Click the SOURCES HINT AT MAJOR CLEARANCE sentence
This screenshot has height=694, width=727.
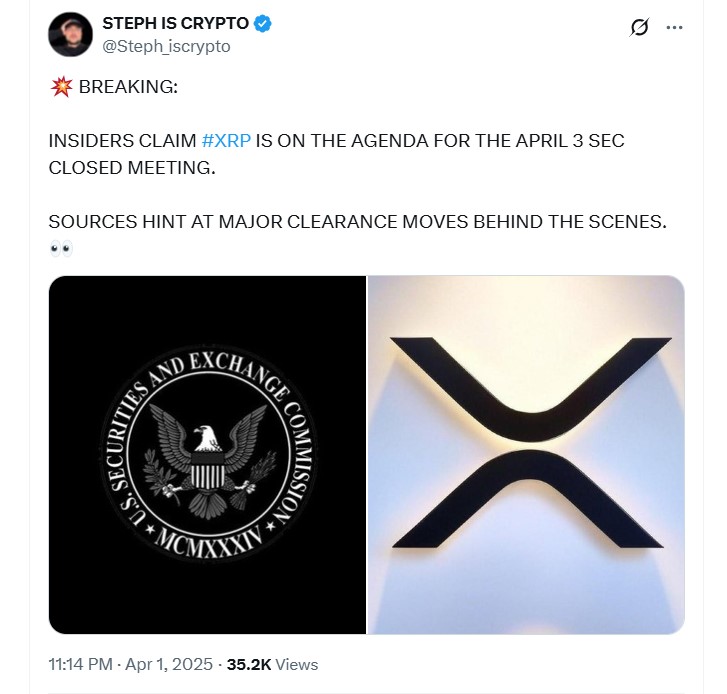[x=357, y=222]
